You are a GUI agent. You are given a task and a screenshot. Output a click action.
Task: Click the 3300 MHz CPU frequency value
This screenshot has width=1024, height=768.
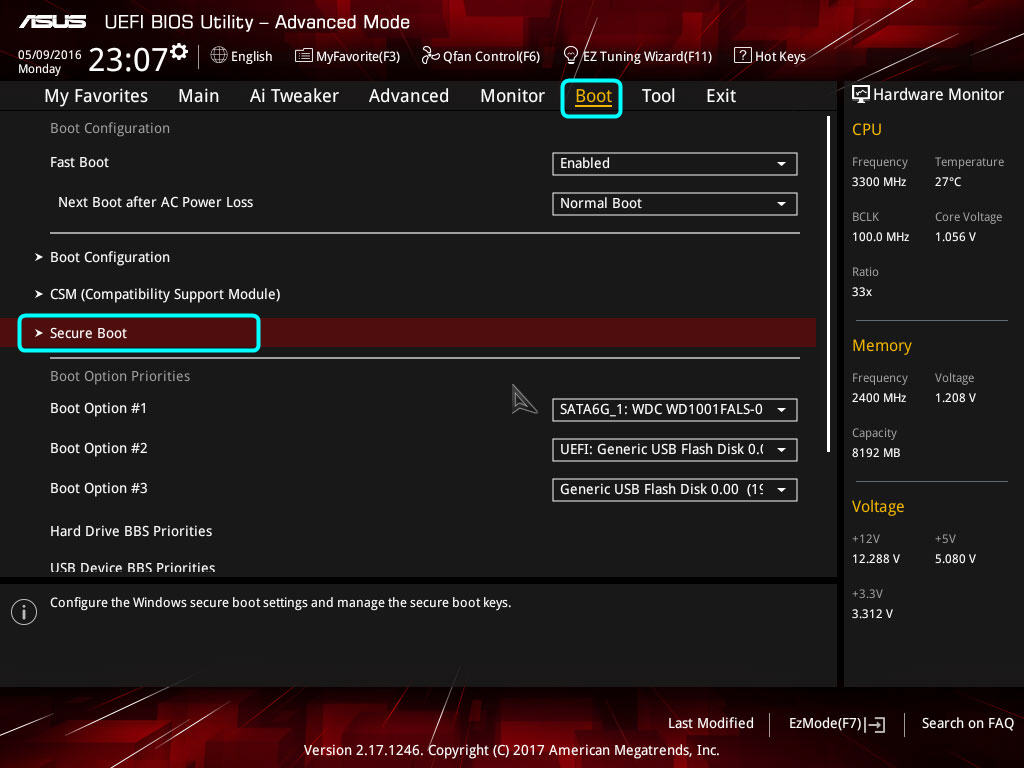point(879,182)
